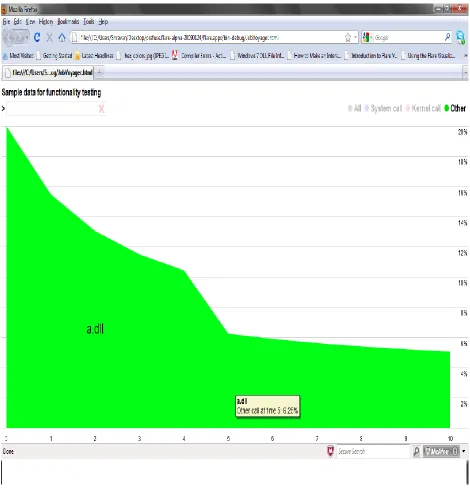Click the 6% y-axis label
470x493 pixels.
point(464,343)
